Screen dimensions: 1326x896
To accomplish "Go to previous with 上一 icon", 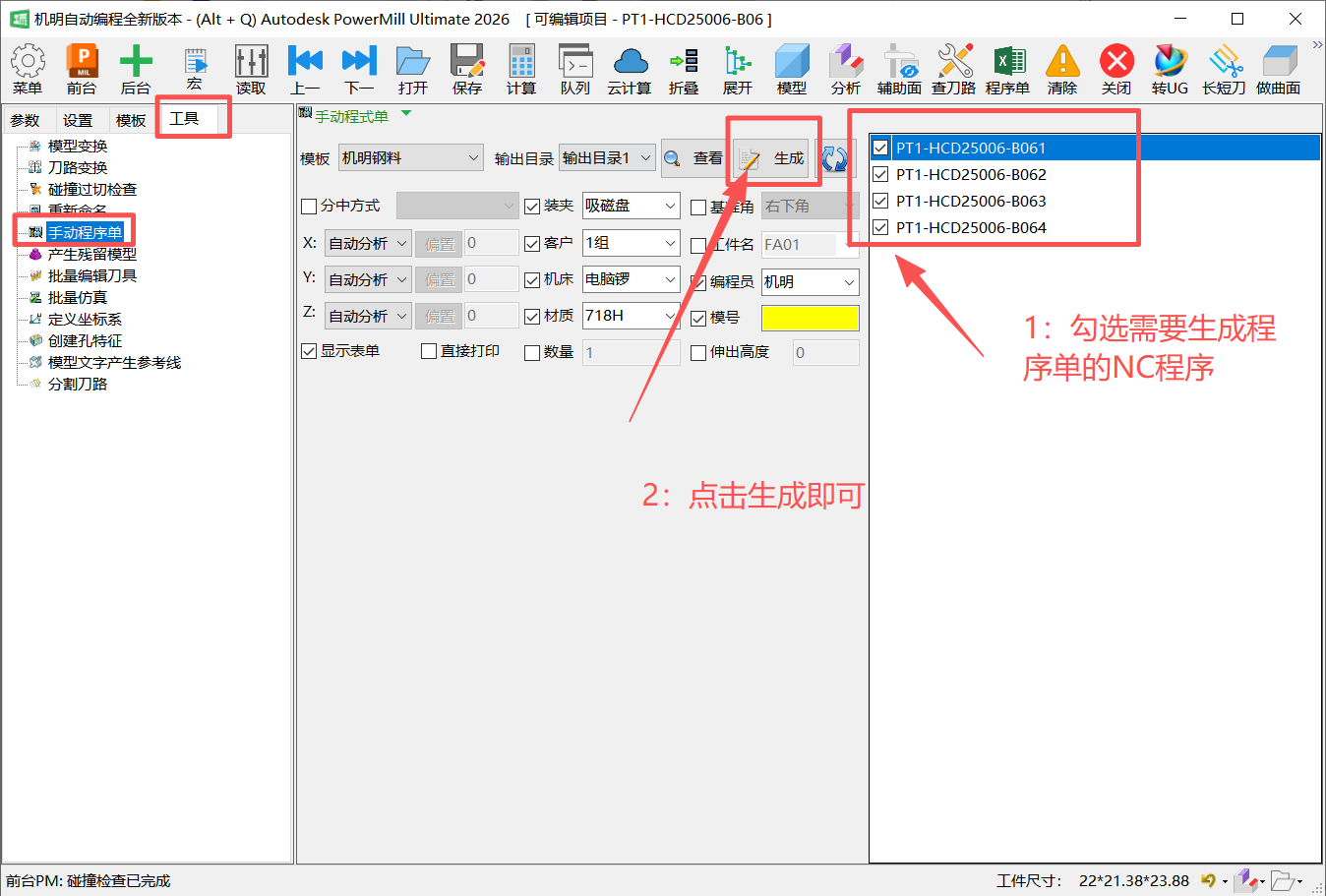I will [305, 61].
